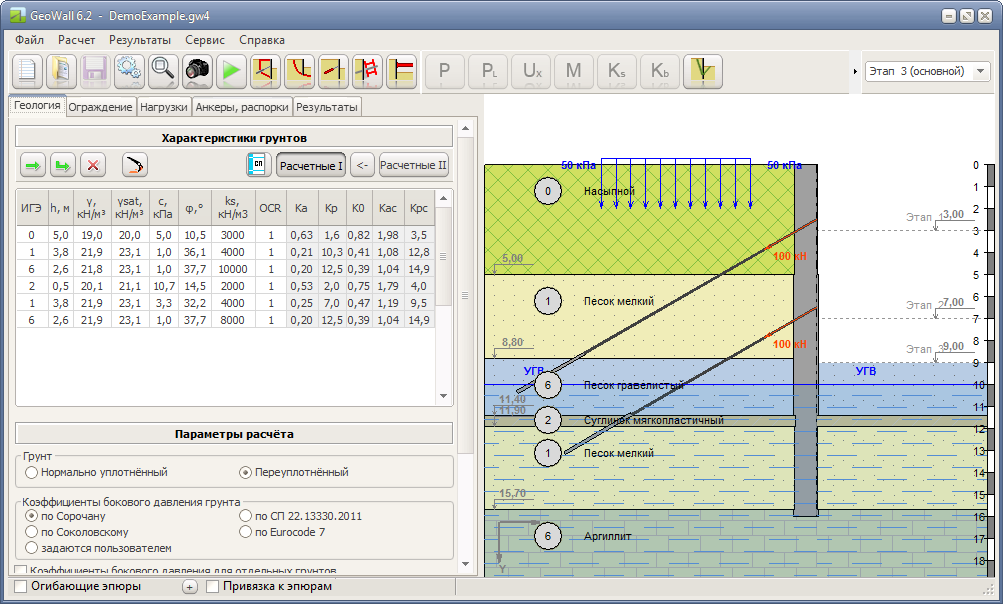This screenshot has height=604, width=1003.
Task: Take a snapshot with the camera icon
Action: (197, 70)
